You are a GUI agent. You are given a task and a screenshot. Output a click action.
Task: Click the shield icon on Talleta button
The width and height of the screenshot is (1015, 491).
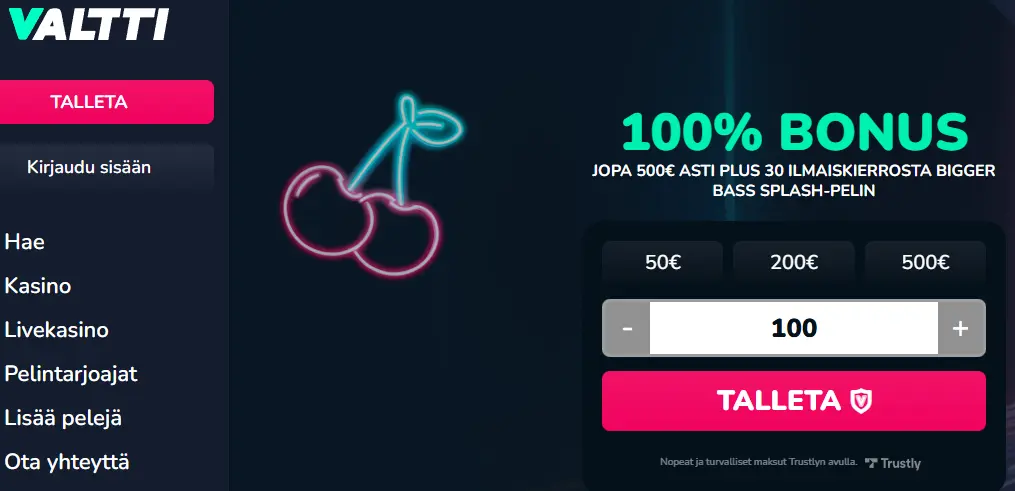[861, 401]
